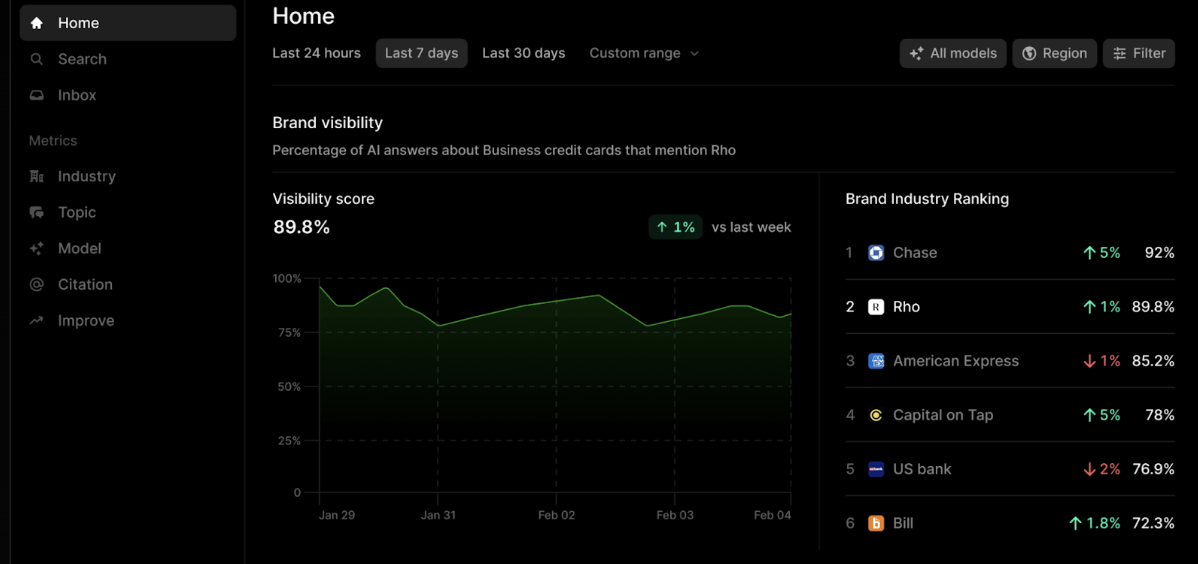Select the Industry building icon

tap(37, 176)
